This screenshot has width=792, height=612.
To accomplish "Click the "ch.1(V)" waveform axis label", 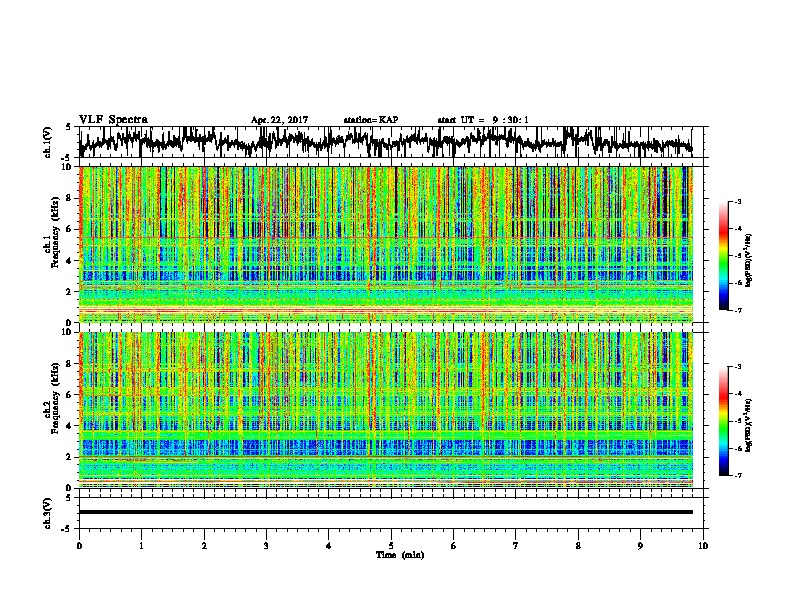I will (x=47, y=142).
